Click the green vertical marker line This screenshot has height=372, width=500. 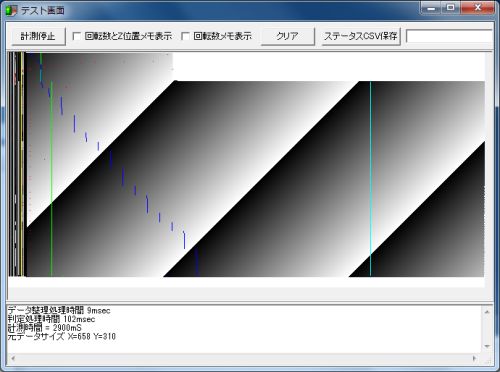click(51, 179)
